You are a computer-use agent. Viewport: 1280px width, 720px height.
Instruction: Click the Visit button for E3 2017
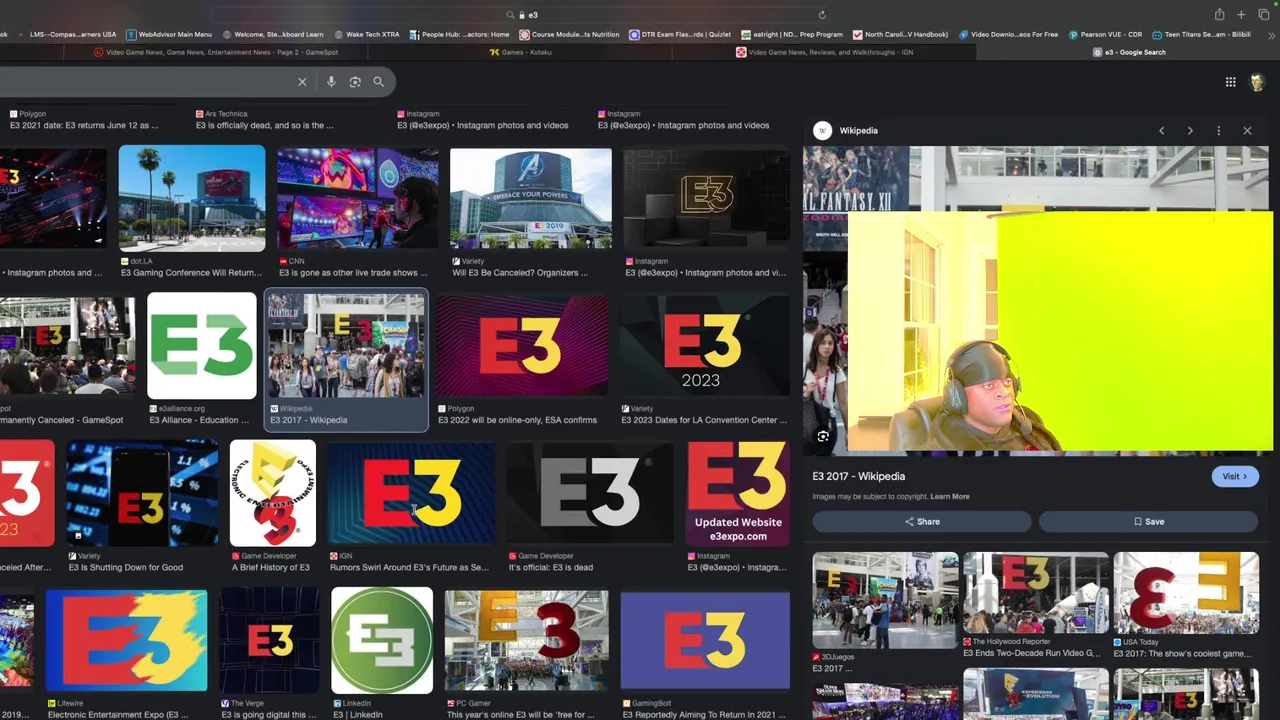1235,476
